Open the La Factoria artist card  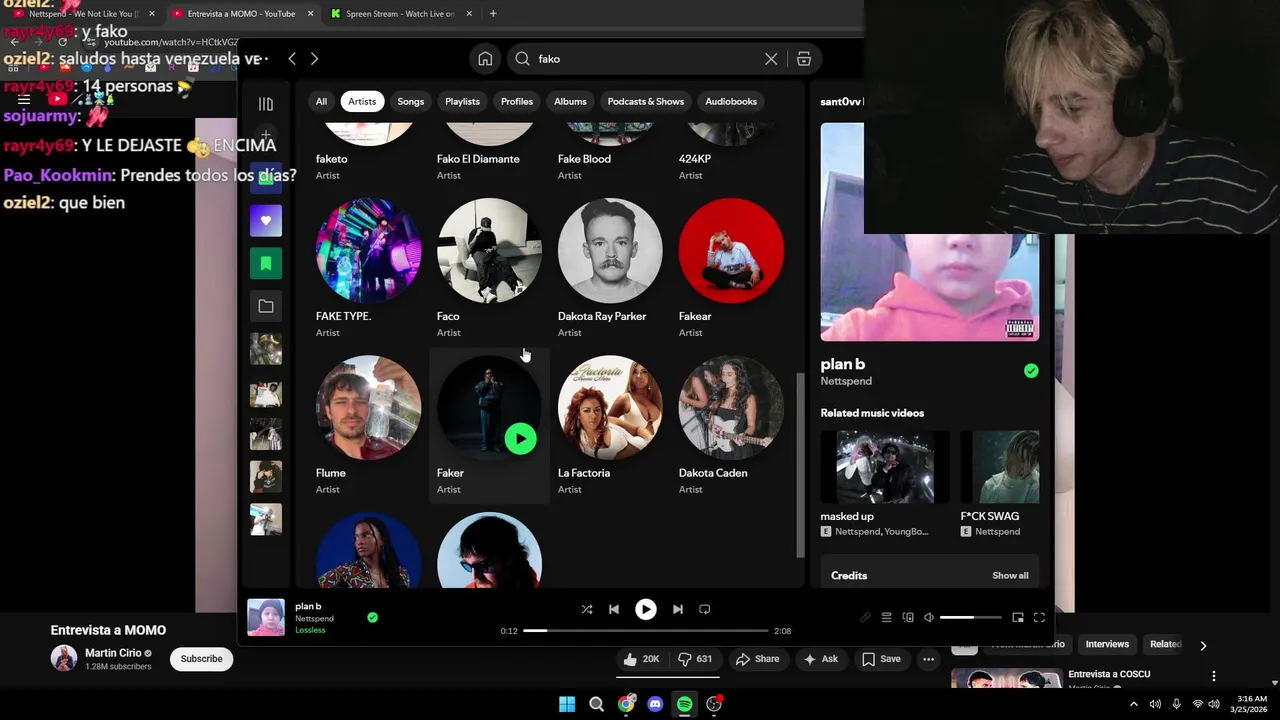(x=610, y=425)
